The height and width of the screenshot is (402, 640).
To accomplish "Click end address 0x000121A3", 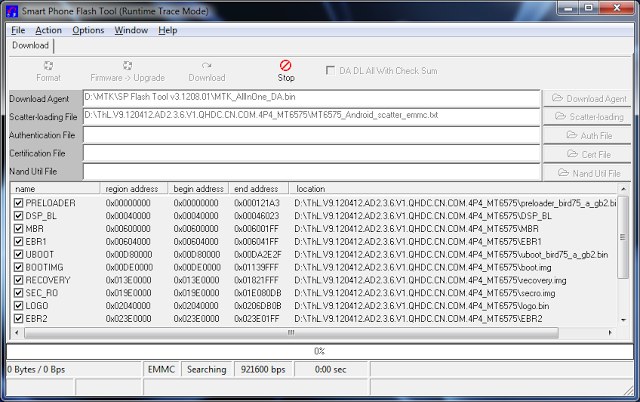I will click(257, 203).
